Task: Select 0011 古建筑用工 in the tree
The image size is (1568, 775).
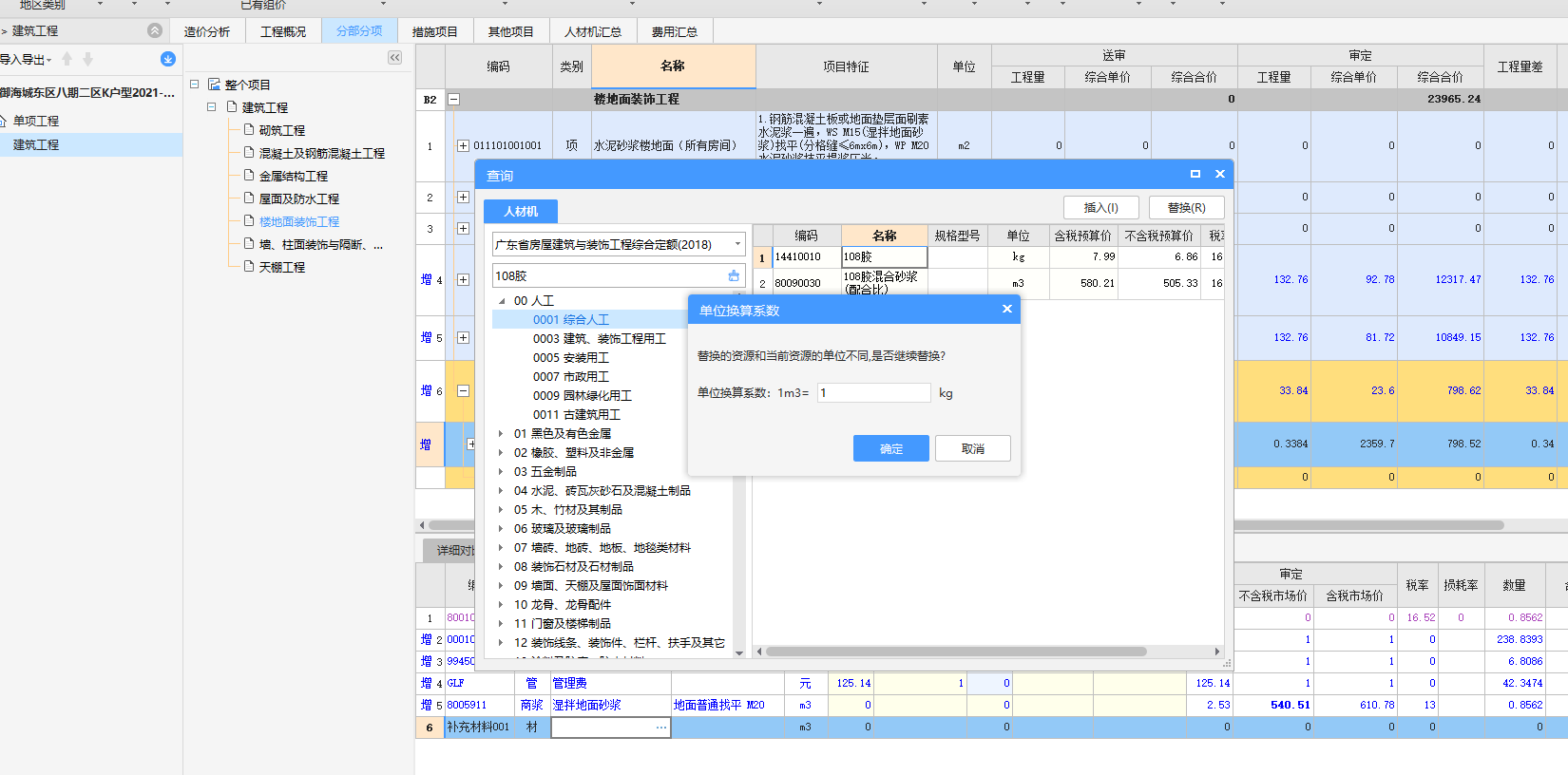Action: pyautogui.click(x=577, y=415)
